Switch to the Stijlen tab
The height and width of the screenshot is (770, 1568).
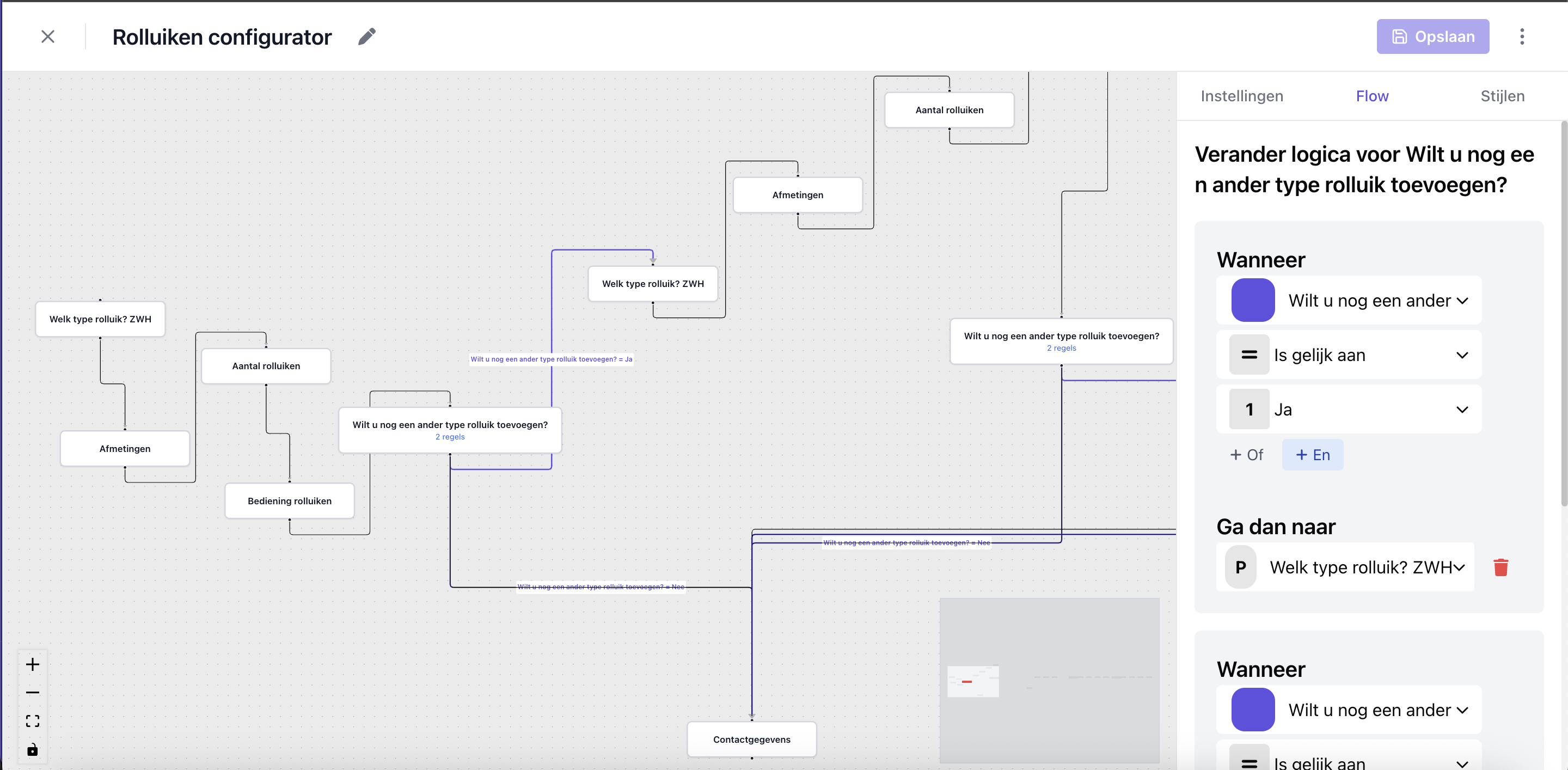[x=1502, y=95]
